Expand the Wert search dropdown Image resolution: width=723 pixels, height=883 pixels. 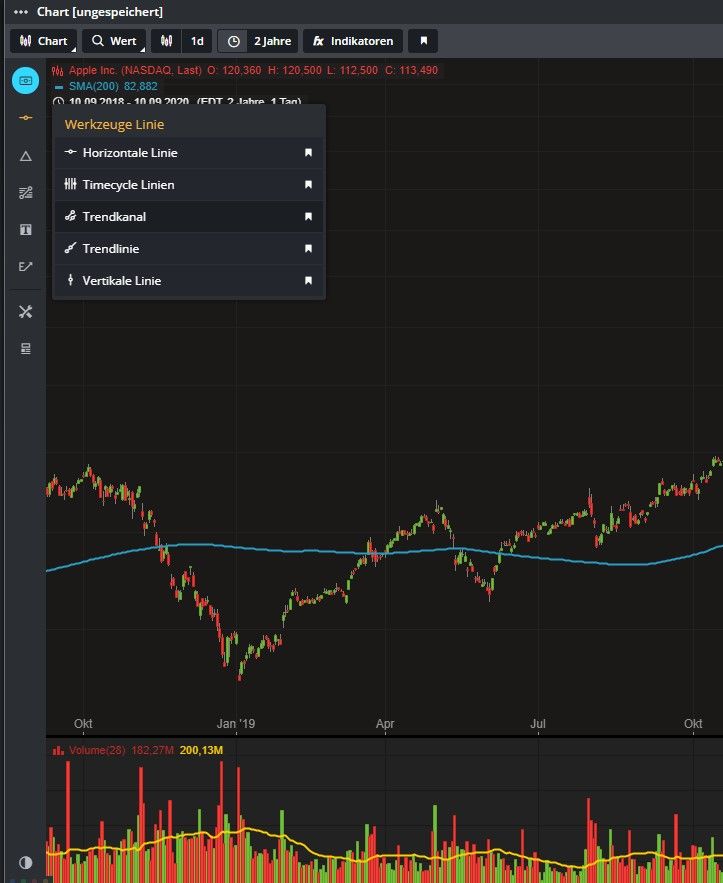click(x=114, y=41)
